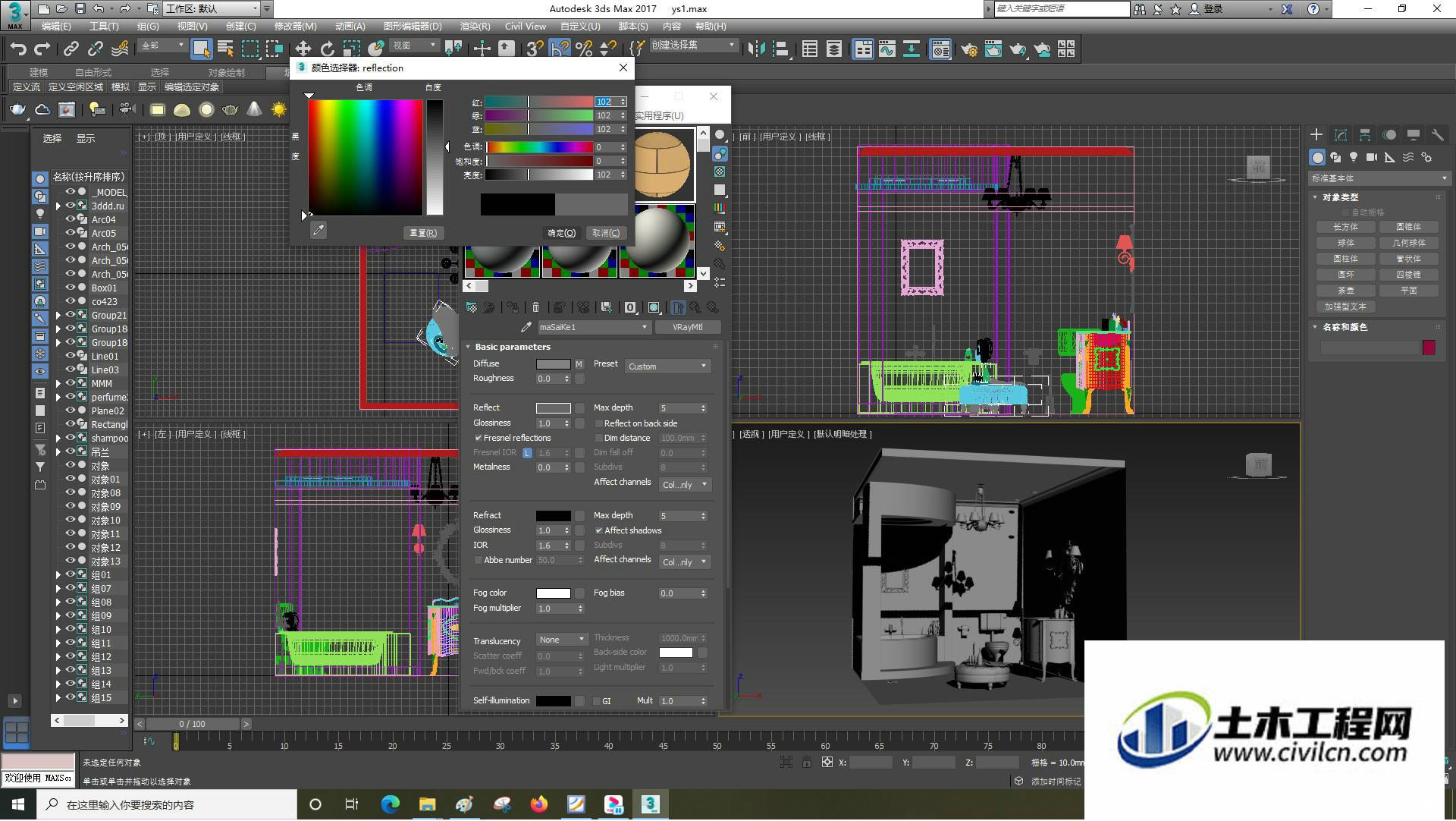Image resolution: width=1456 pixels, height=821 pixels.
Task: Open the 修改器(M) menu
Action: pyautogui.click(x=296, y=26)
